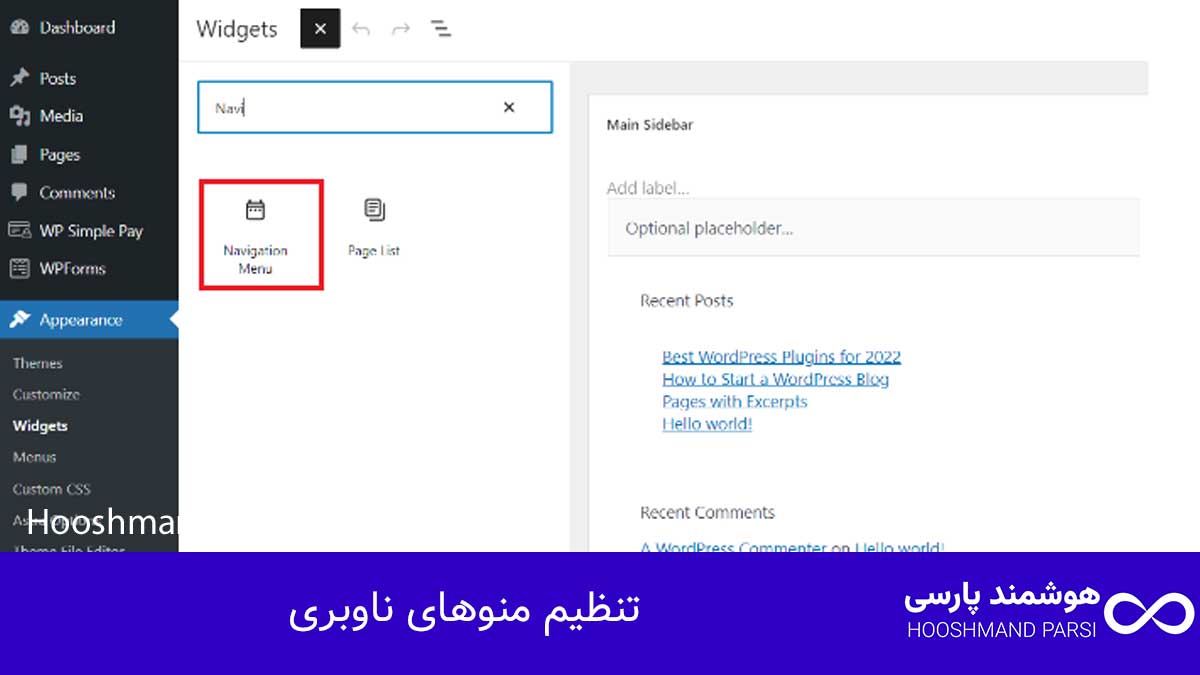Select the Recent Posts heading
The image size is (1200, 675).
pyautogui.click(x=687, y=300)
